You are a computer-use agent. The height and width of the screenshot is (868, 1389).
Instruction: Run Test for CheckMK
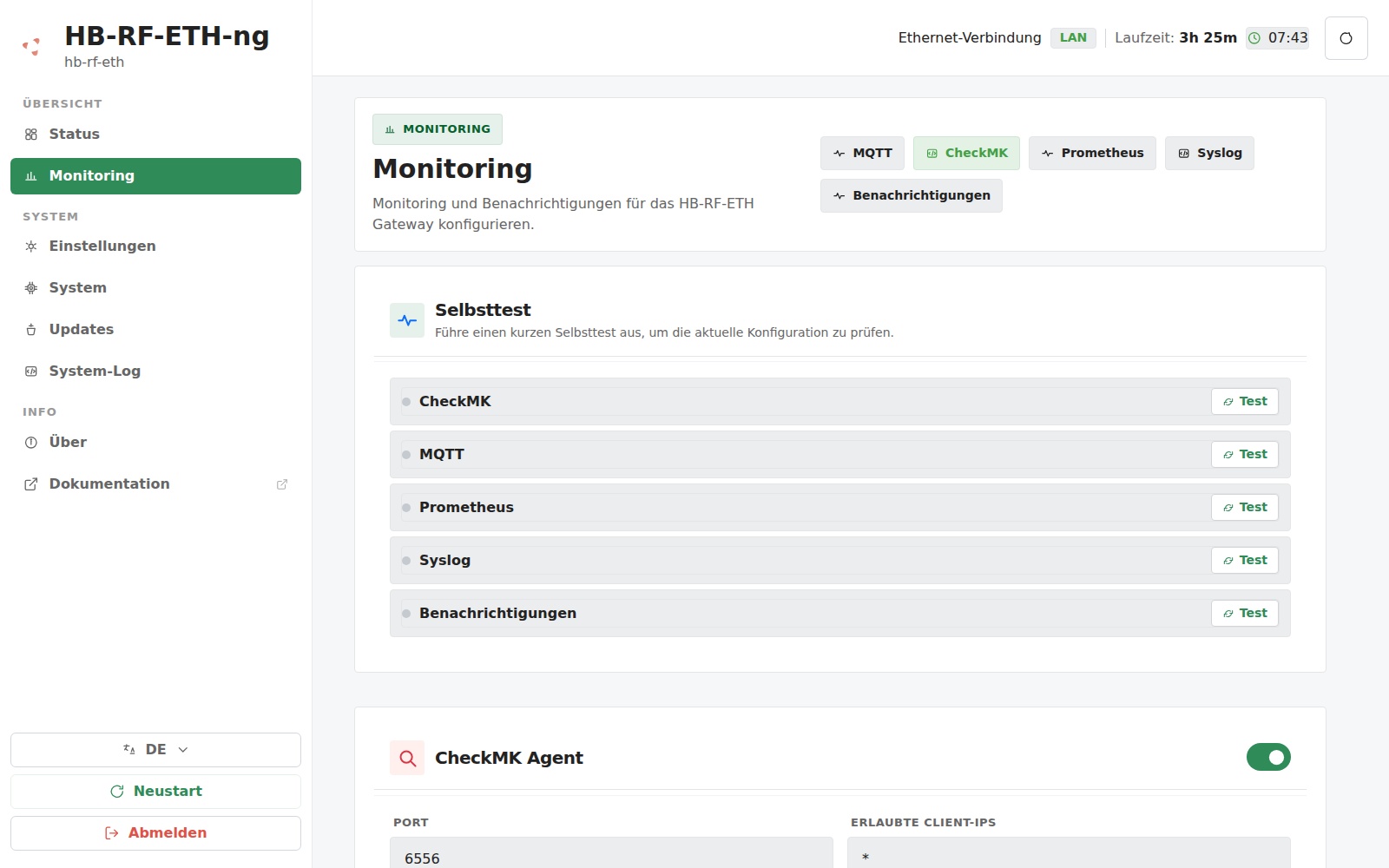[x=1245, y=402]
